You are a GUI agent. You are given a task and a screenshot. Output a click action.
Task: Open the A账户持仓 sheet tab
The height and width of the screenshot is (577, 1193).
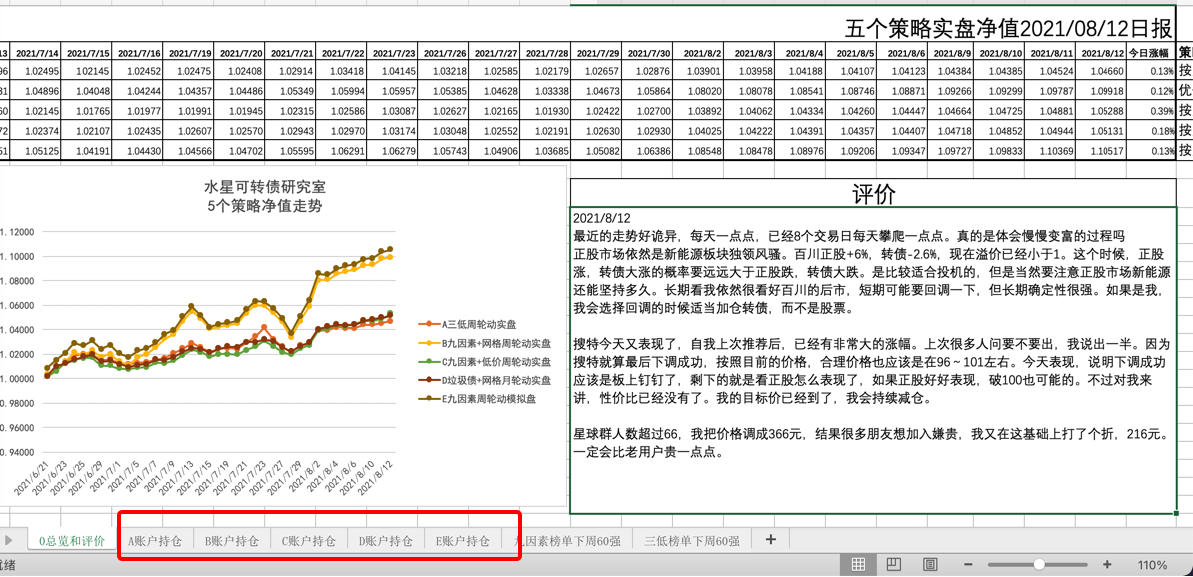tap(155, 541)
